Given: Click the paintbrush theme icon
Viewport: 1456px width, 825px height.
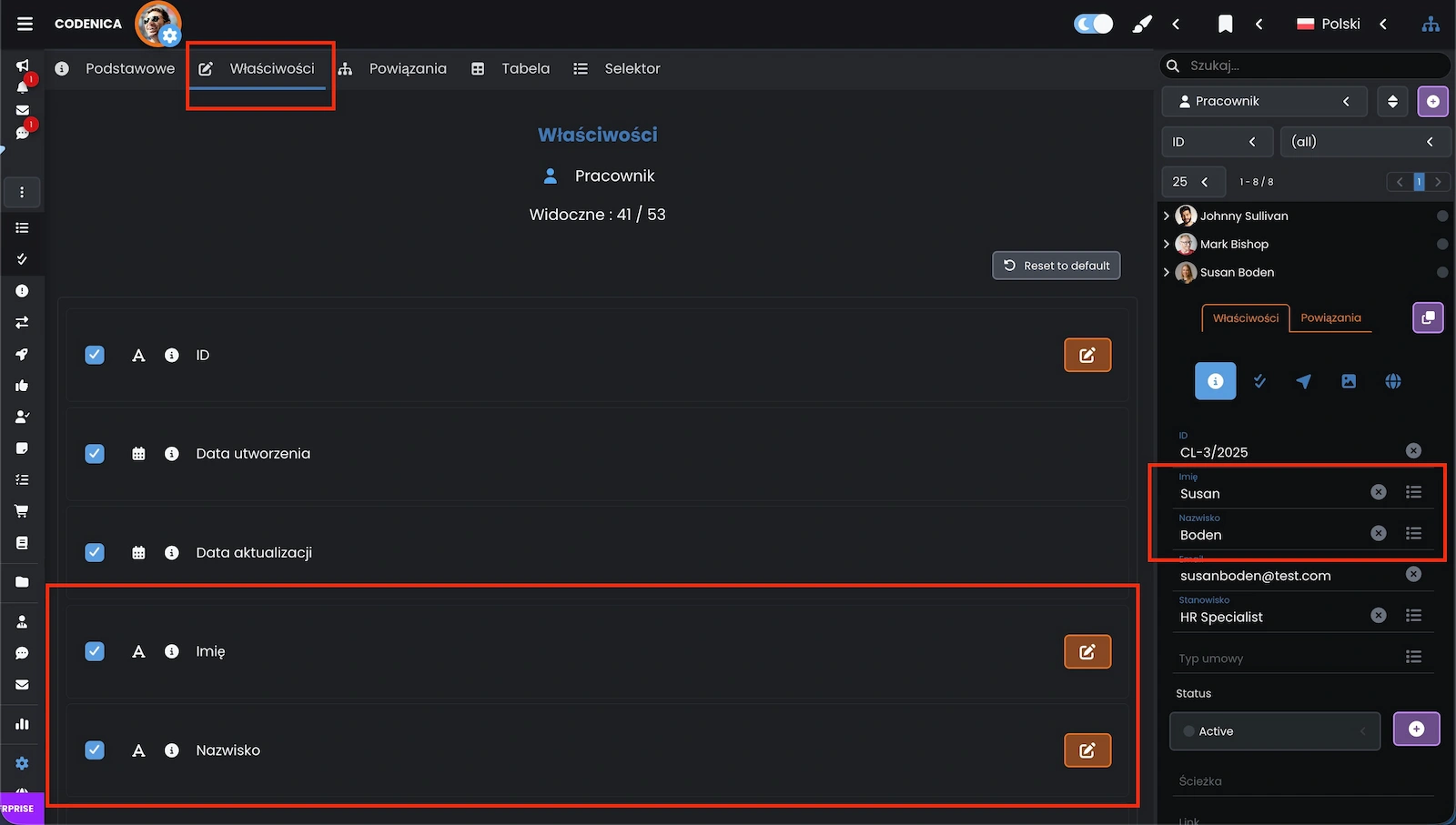Looking at the screenshot, I should click(1141, 24).
